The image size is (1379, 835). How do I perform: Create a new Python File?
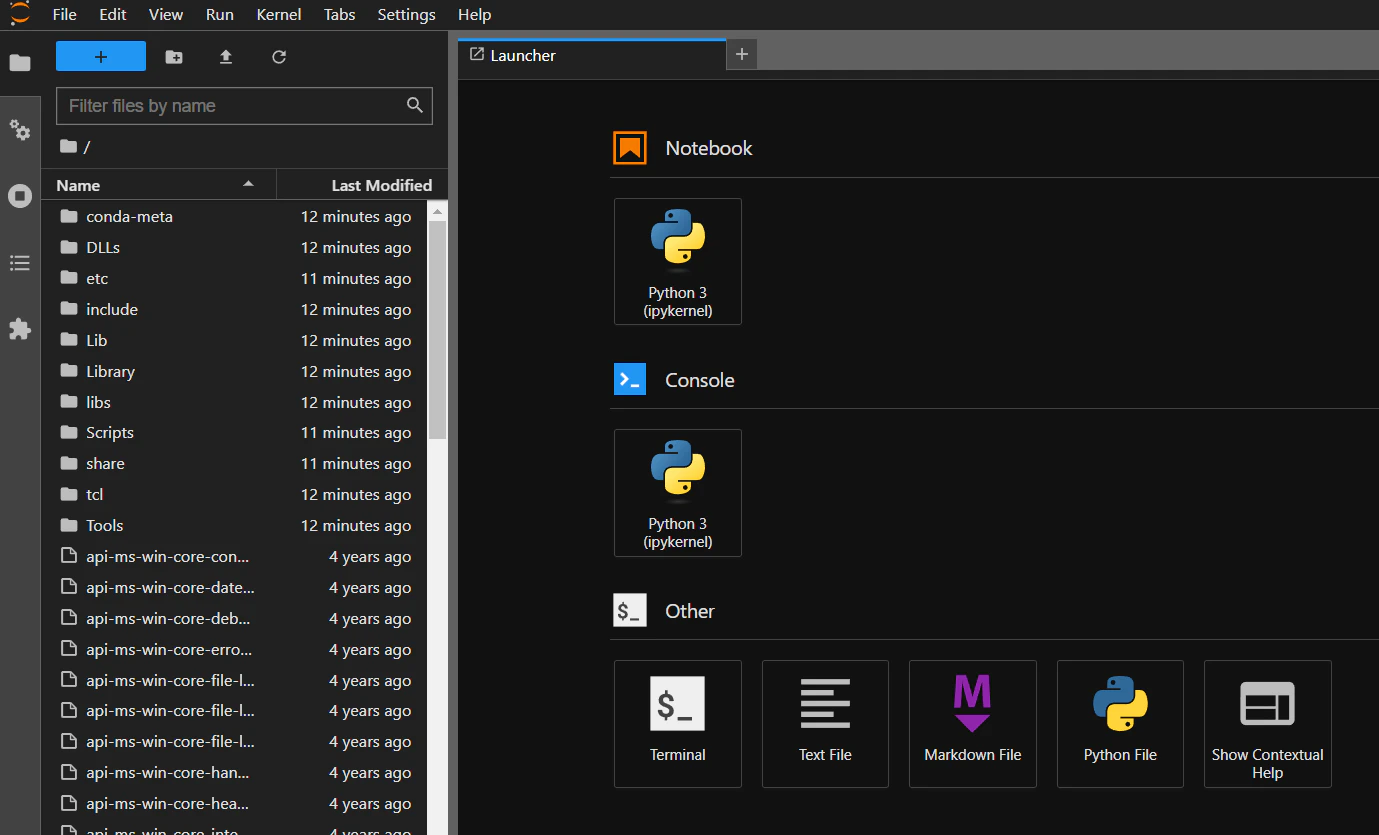1120,723
